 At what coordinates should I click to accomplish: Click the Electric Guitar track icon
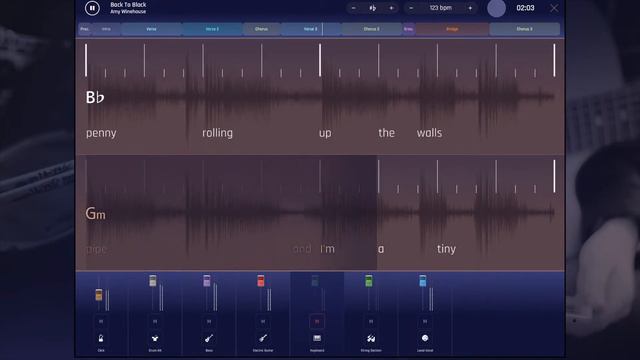coord(263,338)
